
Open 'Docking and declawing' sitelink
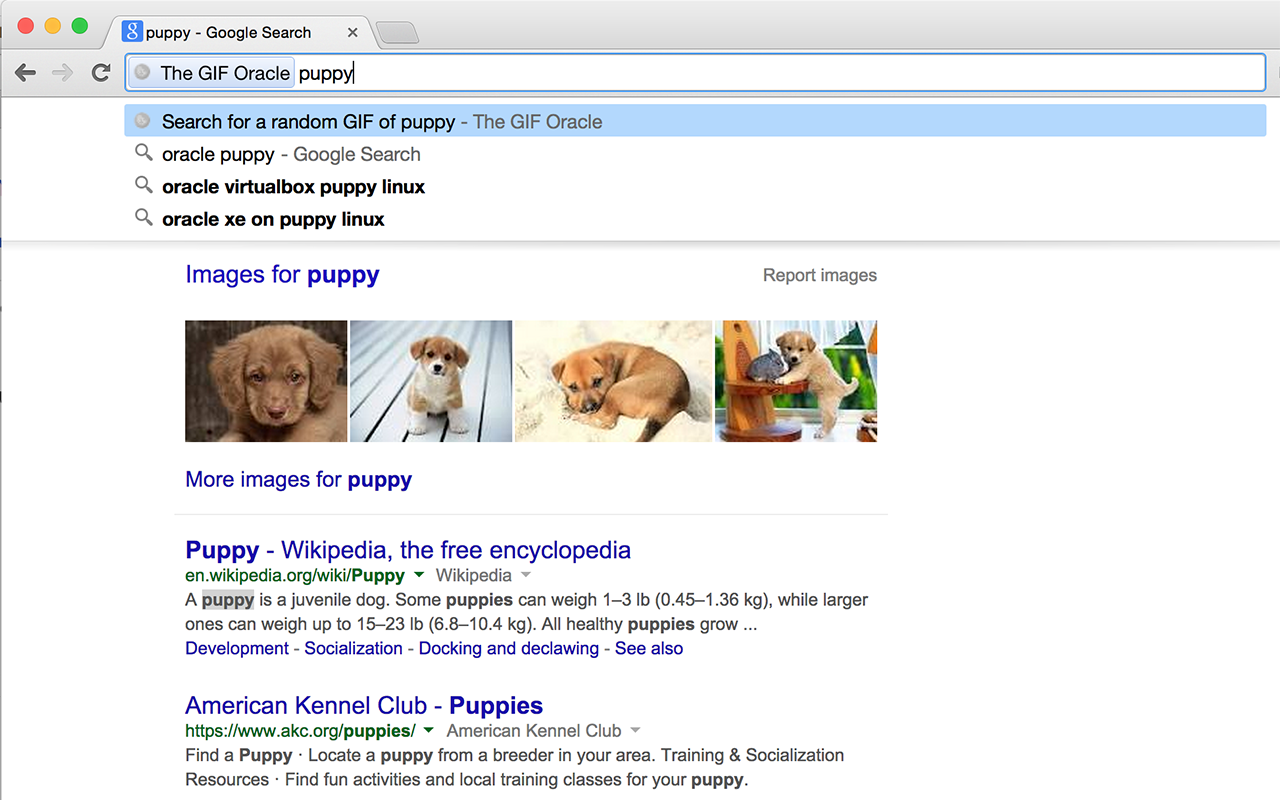point(508,648)
